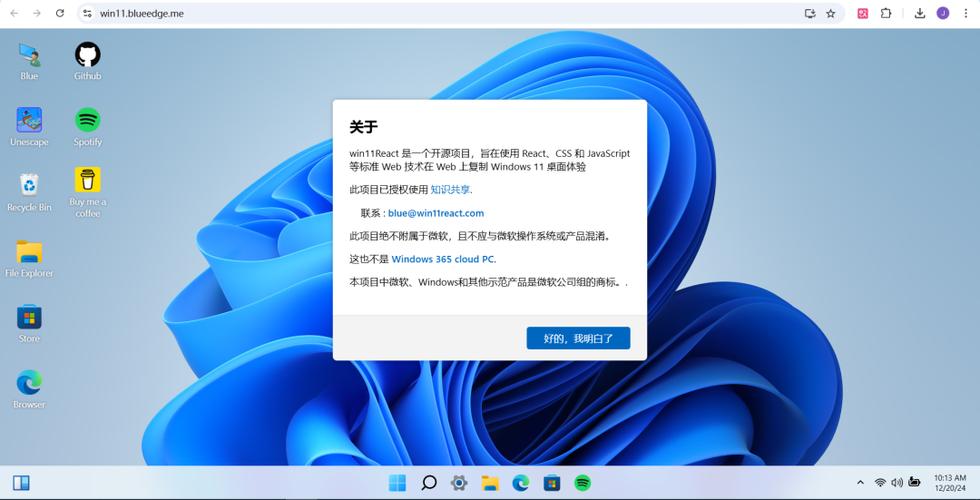Open File Explorer from the taskbar
Viewport: 980px width, 500px height.
[x=490, y=482]
